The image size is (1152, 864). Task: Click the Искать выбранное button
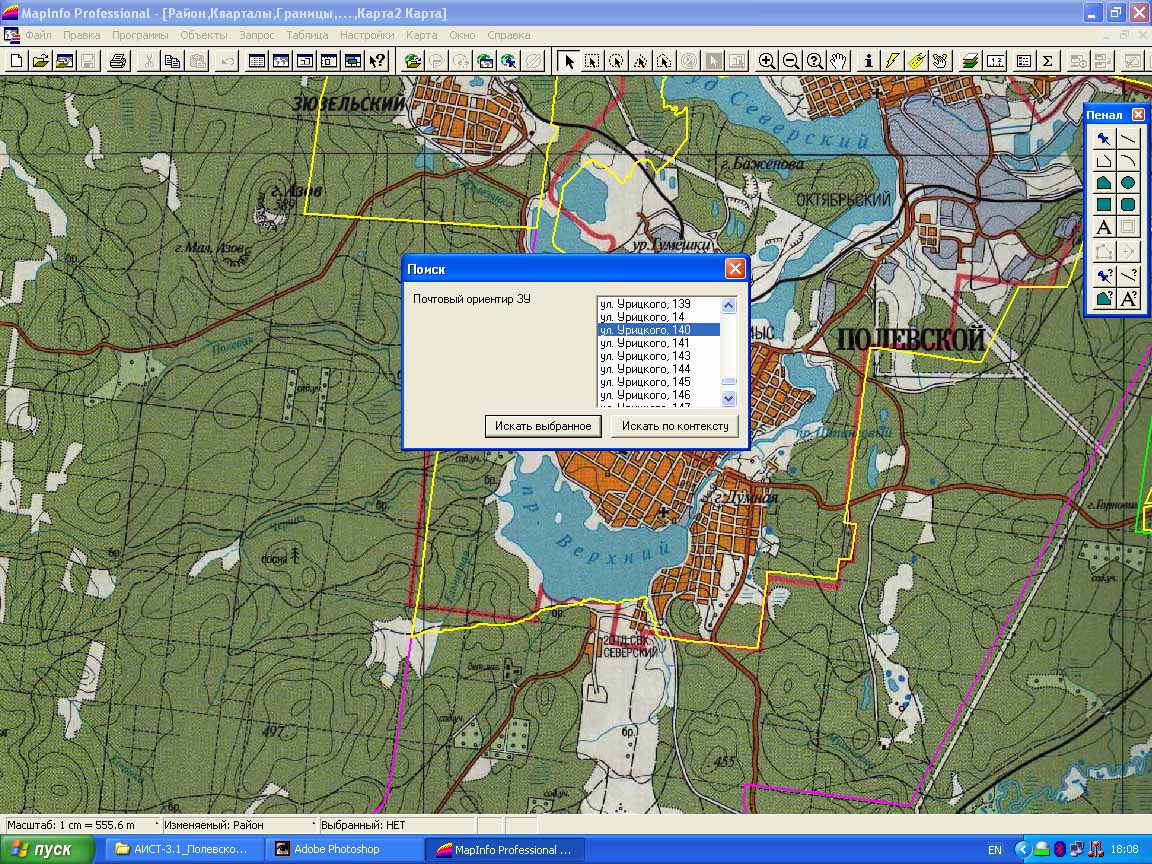pos(543,426)
